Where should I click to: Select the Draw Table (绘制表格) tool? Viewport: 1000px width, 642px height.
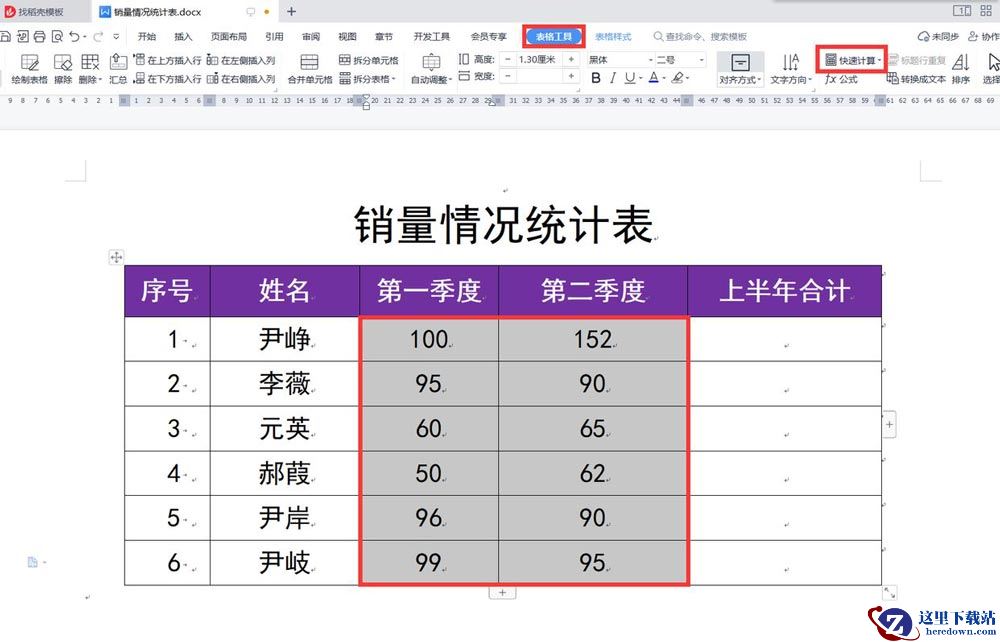coord(29,68)
